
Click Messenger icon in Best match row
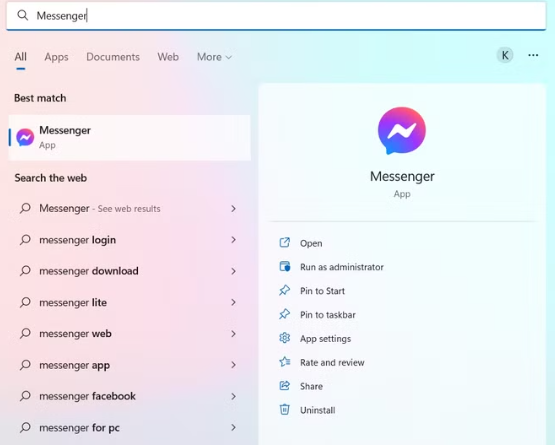25,137
